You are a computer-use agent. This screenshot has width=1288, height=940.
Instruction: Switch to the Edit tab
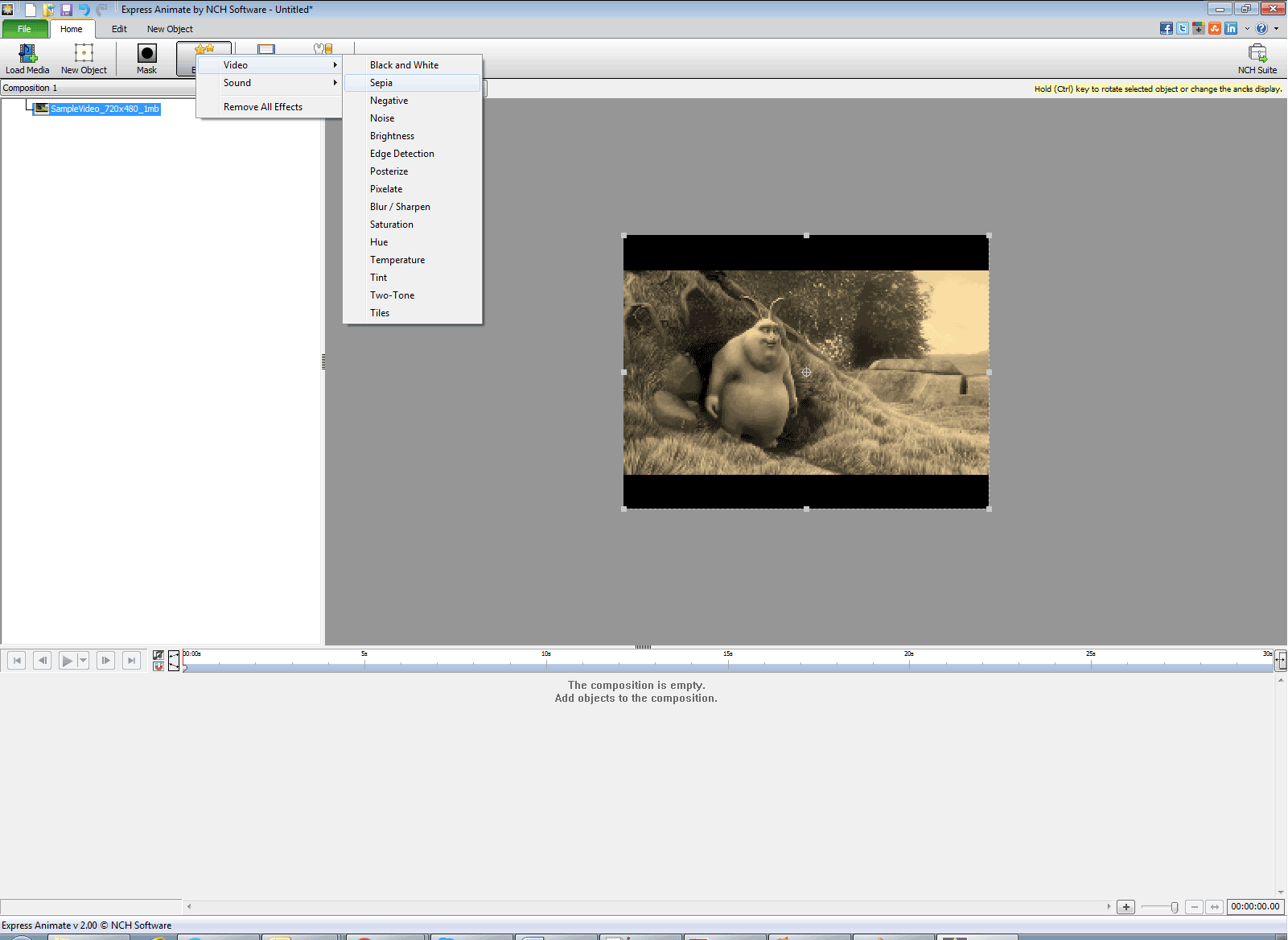point(119,29)
